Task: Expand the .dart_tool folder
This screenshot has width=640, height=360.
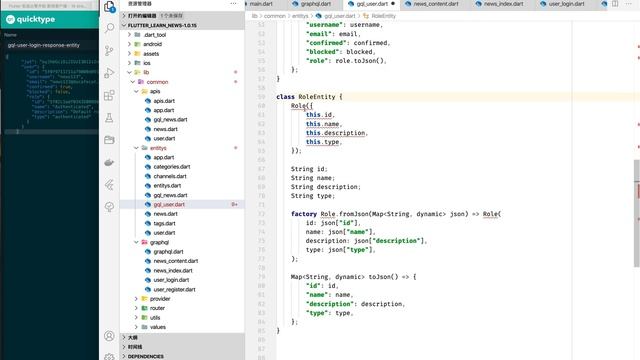Action: 183,35
